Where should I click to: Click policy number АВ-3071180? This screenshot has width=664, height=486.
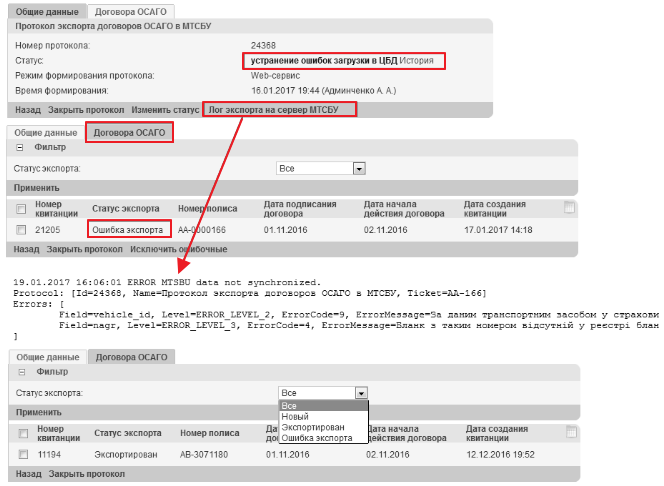[x=204, y=454]
